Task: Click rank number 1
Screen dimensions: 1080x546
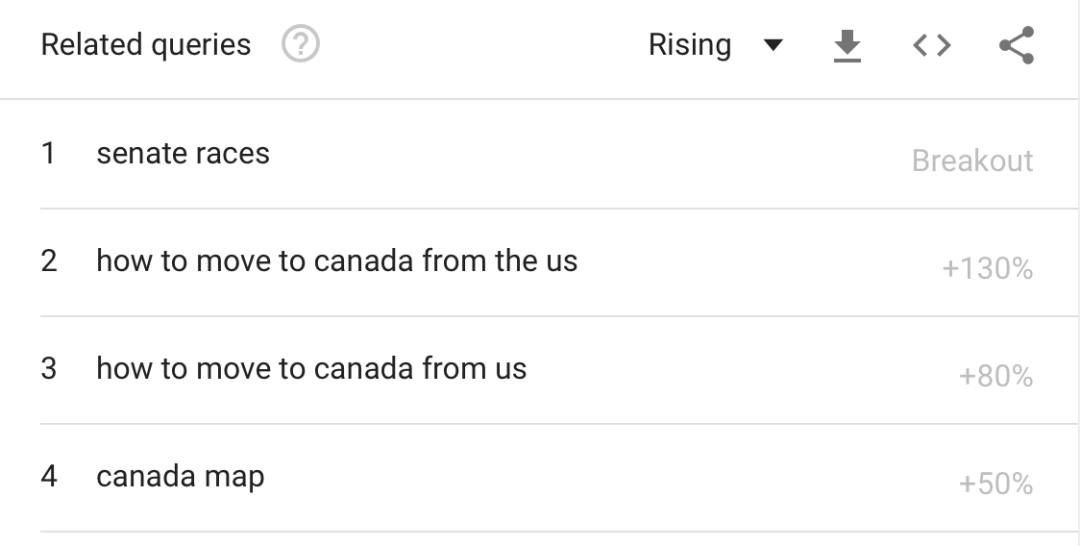Action: click(x=48, y=153)
